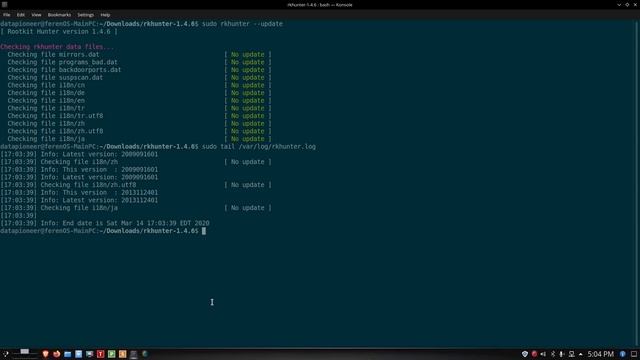Open the File menu
The height and width of the screenshot is (360, 640).
pos(7,15)
